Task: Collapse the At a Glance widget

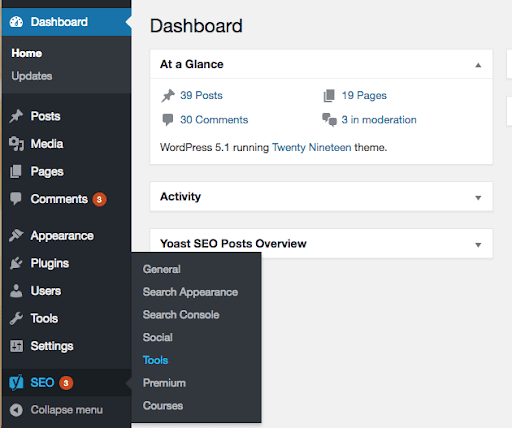Action: click(x=478, y=65)
